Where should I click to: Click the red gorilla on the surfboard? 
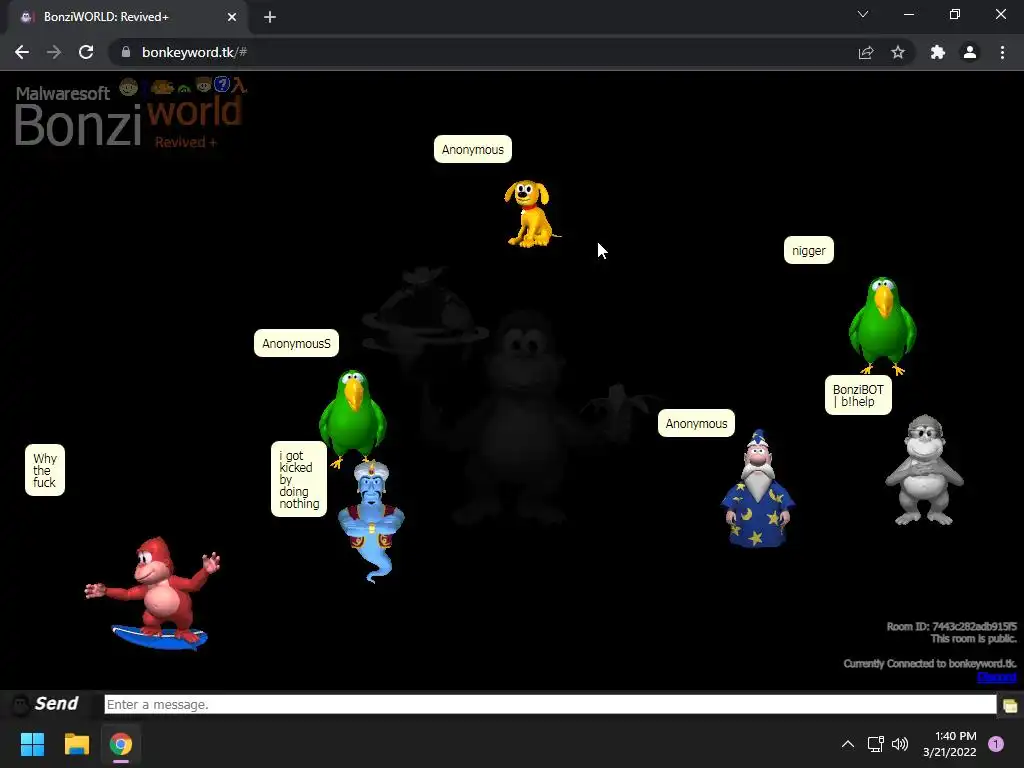tap(153, 593)
